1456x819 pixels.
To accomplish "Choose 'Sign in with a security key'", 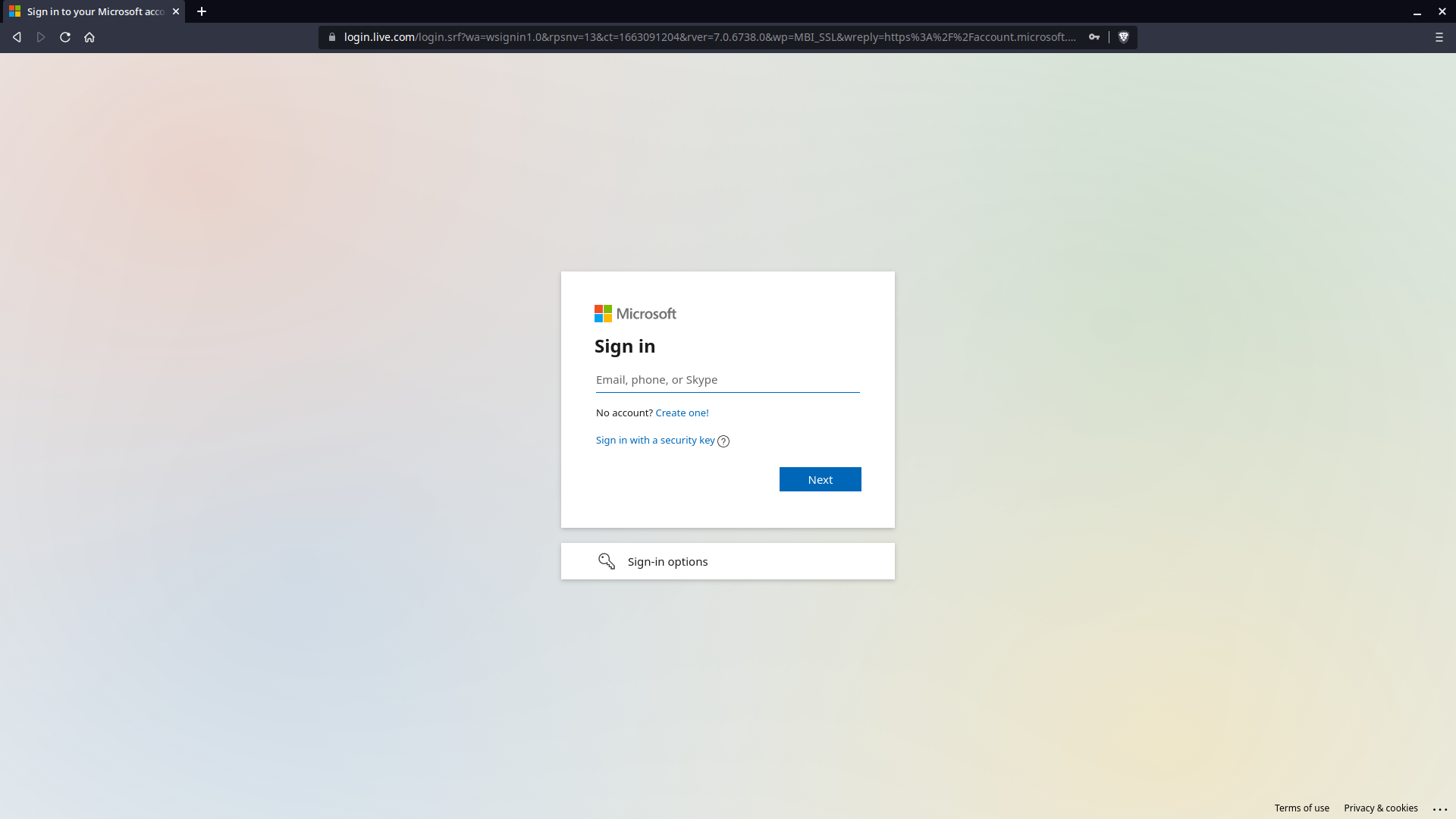I will [655, 441].
